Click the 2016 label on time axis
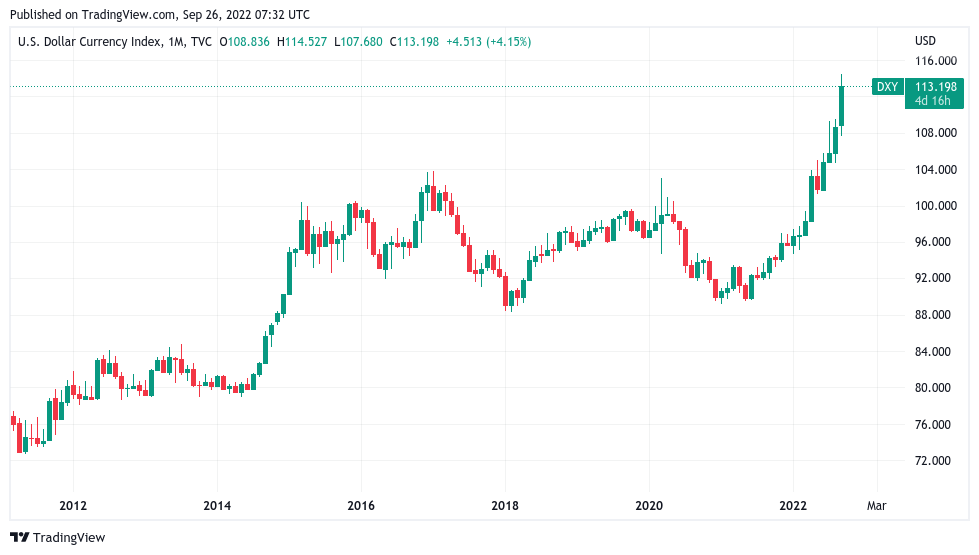Image resolution: width=979 pixels, height=555 pixels. point(361,506)
